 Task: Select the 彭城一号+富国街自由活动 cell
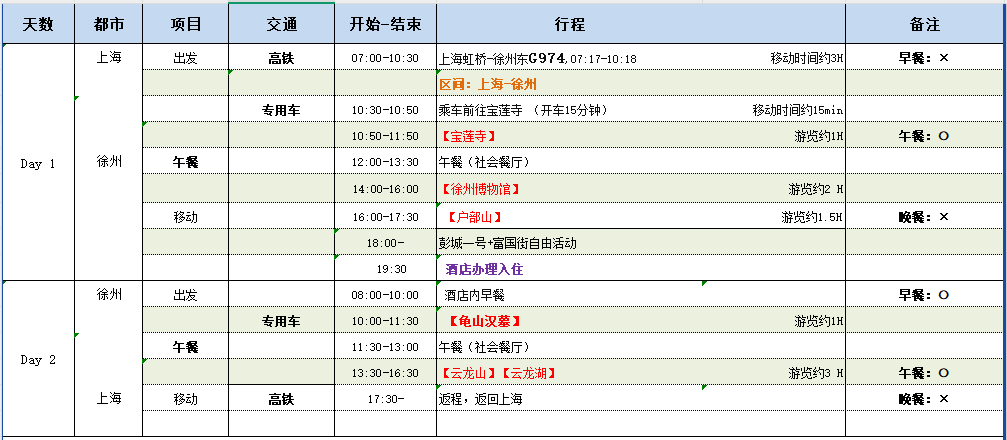tap(640, 242)
